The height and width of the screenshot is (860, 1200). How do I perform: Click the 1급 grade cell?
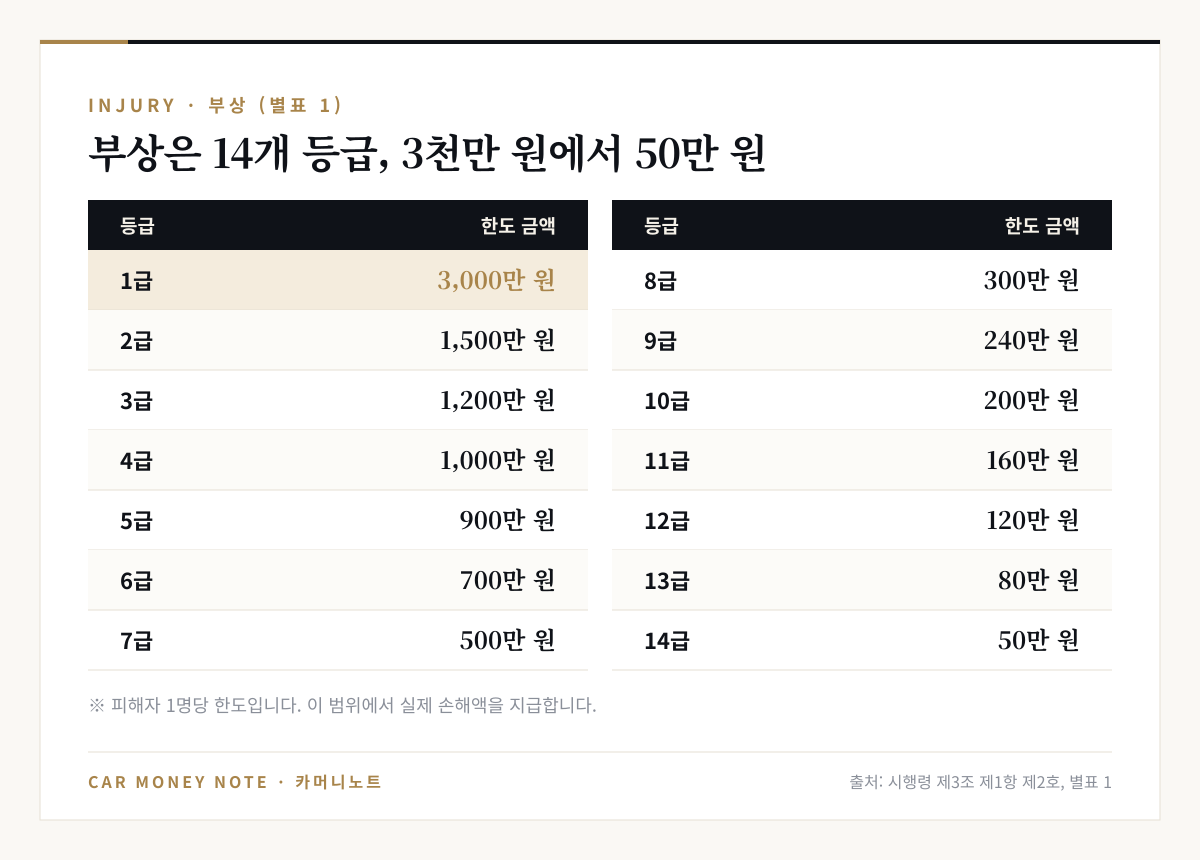tap(136, 281)
